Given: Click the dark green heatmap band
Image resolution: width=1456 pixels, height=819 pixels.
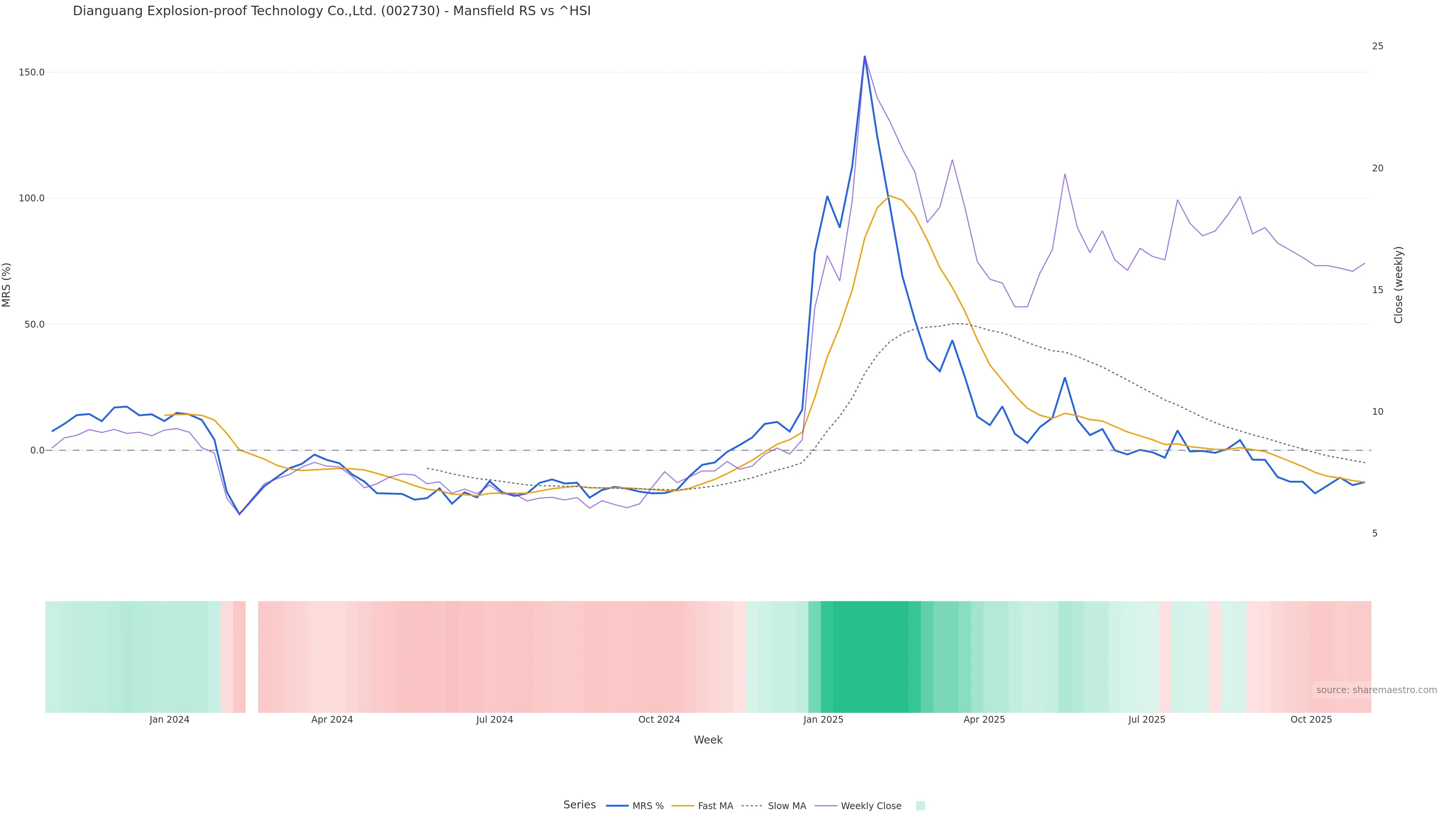Looking at the screenshot, I should point(871,657).
